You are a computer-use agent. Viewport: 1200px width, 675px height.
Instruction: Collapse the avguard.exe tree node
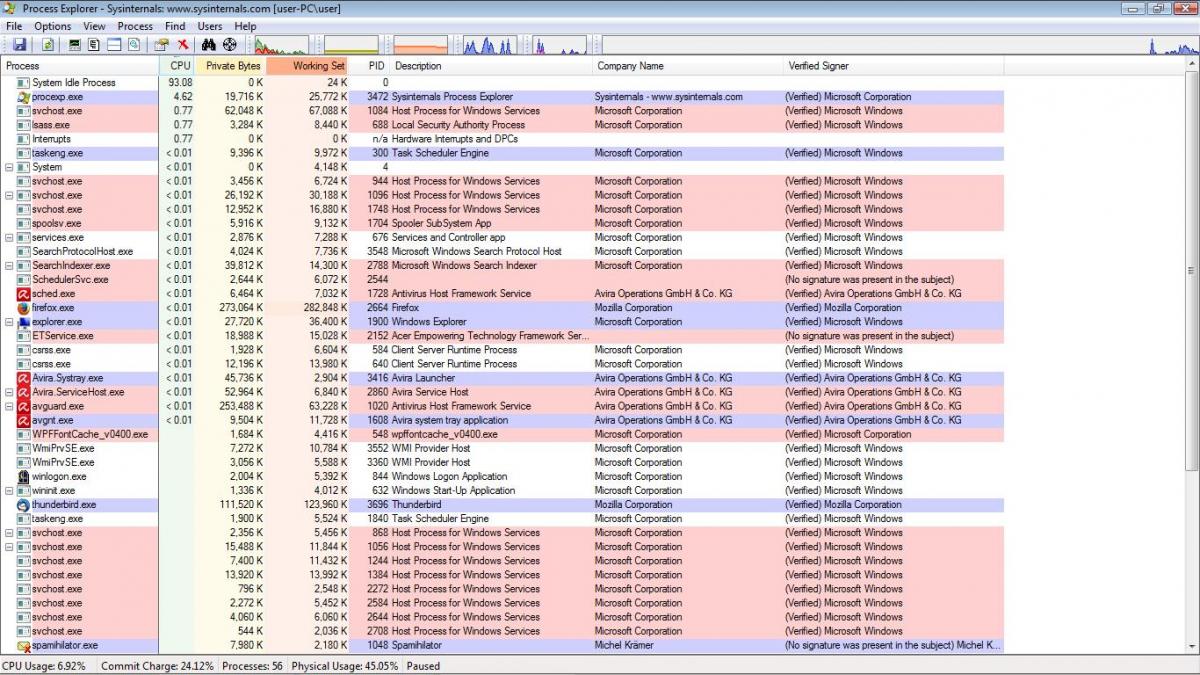pyautogui.click(x=10, y=406)
